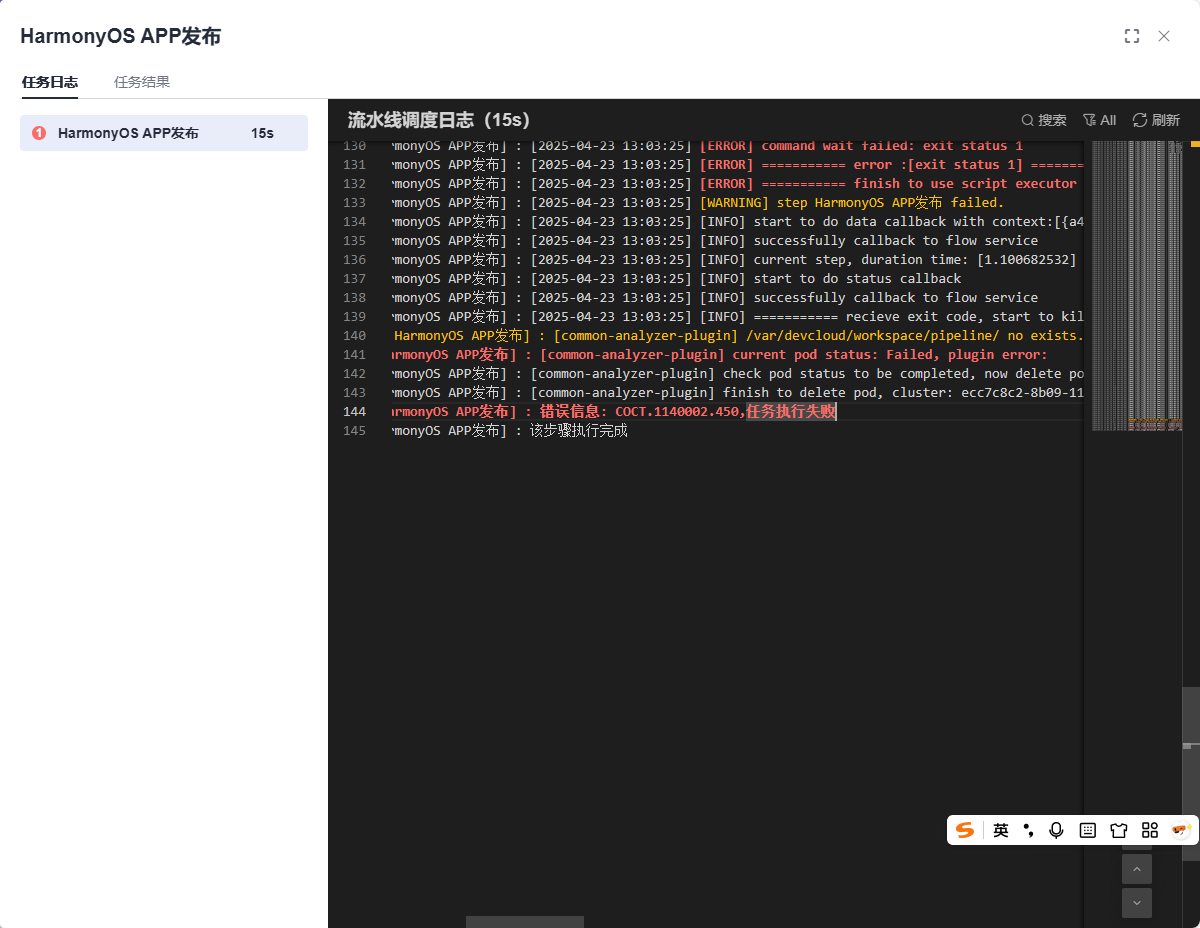Click the Sogou S logo icon
The width and height of the screenshot is (1200, 928).
tap(964, 830)
